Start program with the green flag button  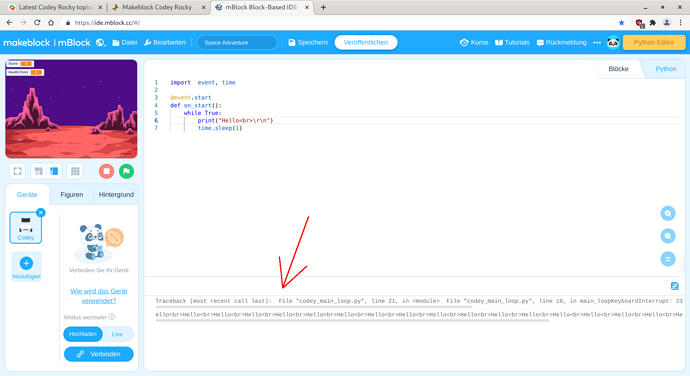point(127,171)
